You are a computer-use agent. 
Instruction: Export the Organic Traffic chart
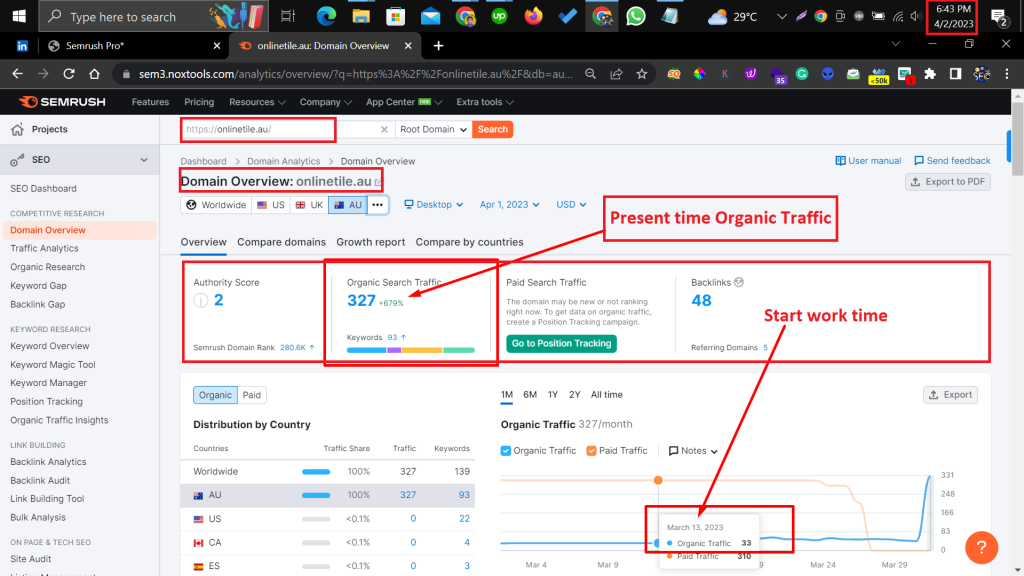tap(950, 394)
